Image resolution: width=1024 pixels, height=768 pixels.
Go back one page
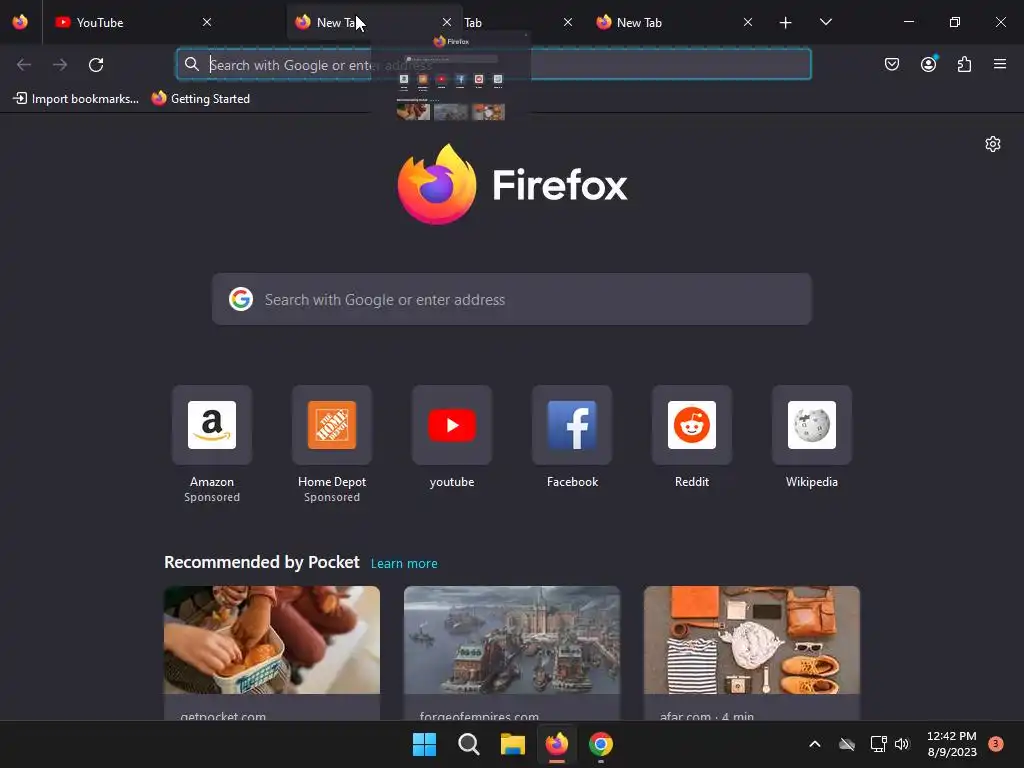24,65
